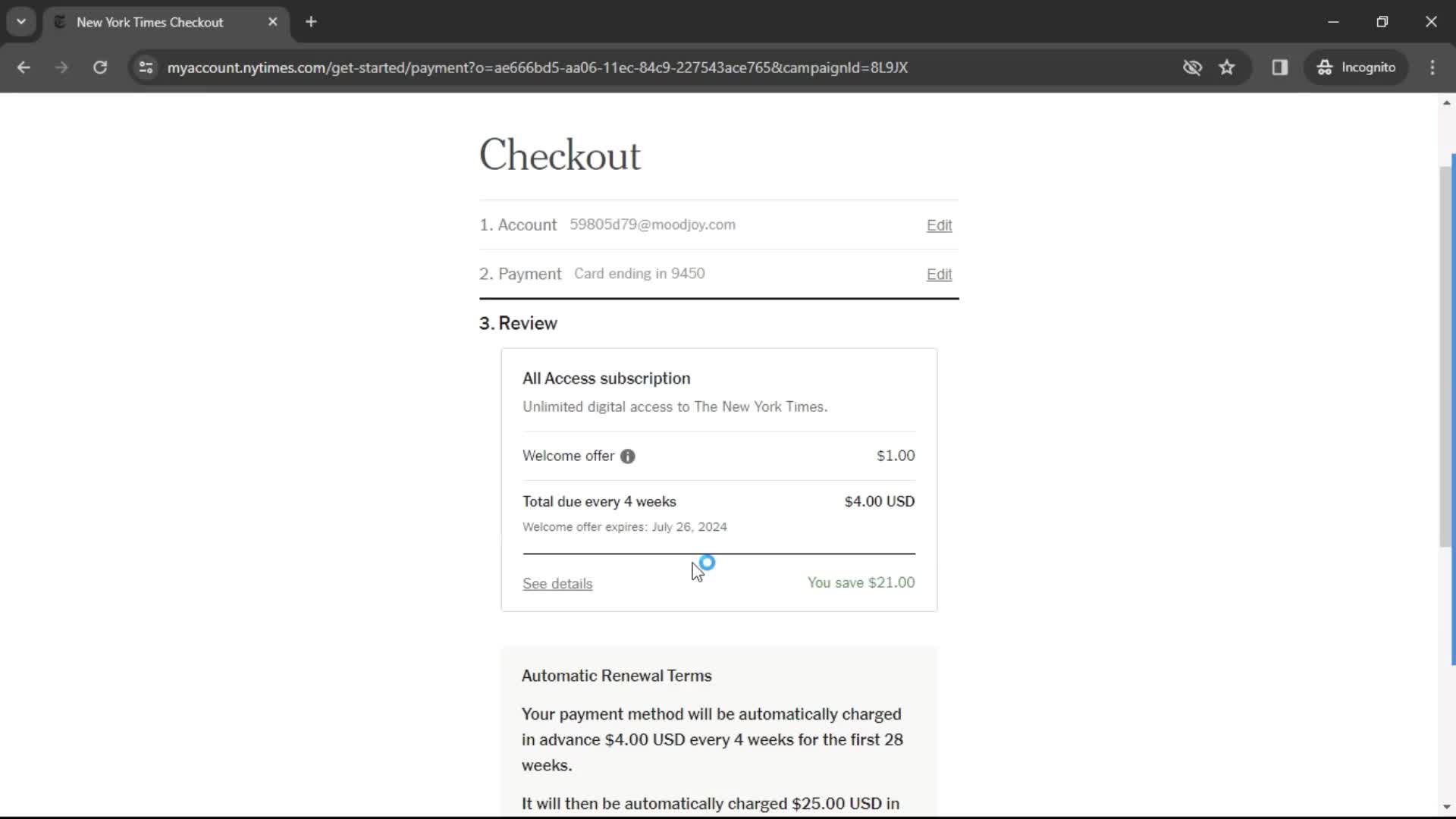This screenshot has height=819, width=1456.
Task: Click the Welcome offer expires July 26 text
Action: [625, 527]
